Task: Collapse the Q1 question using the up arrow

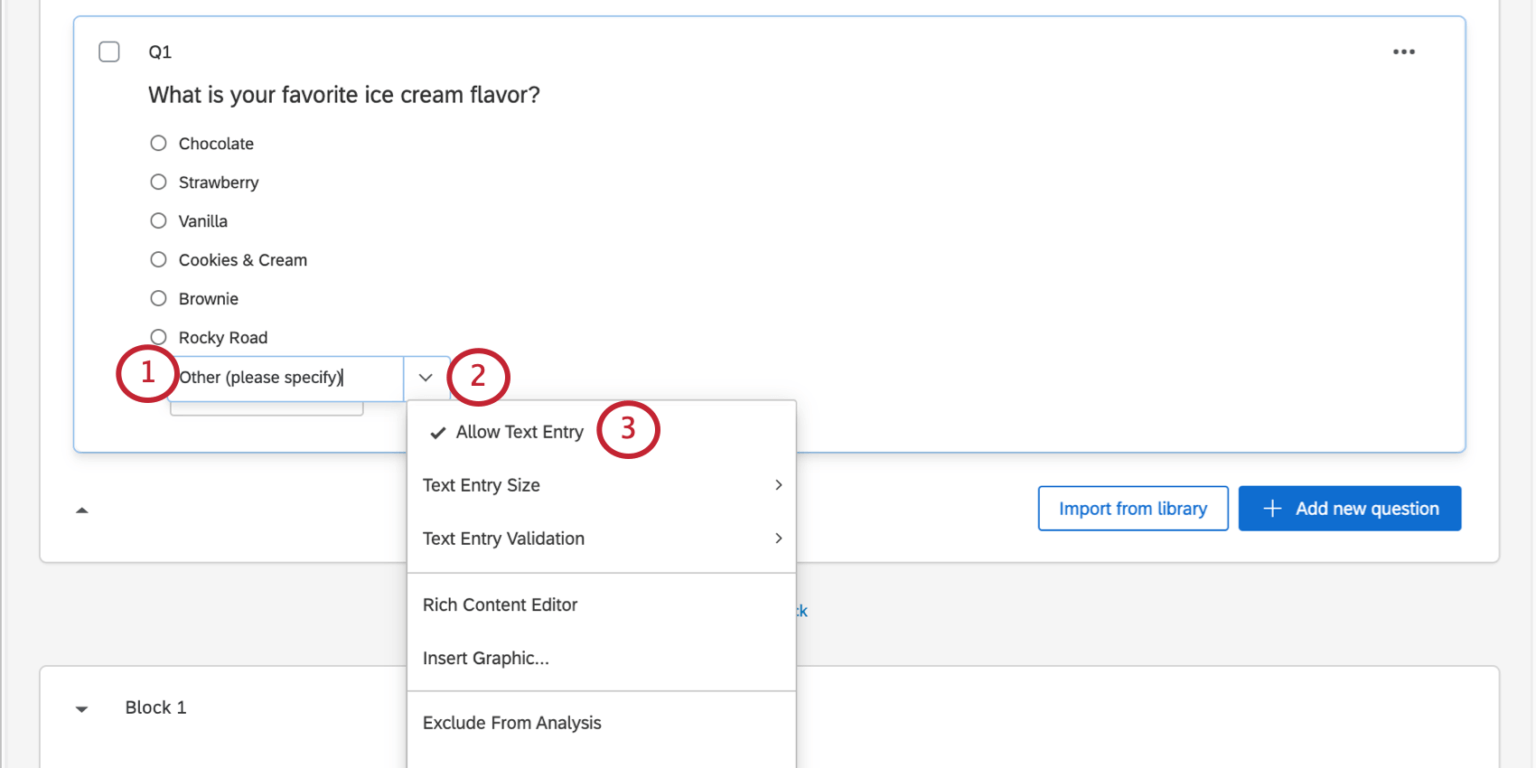Action: (x=82, y=509)
